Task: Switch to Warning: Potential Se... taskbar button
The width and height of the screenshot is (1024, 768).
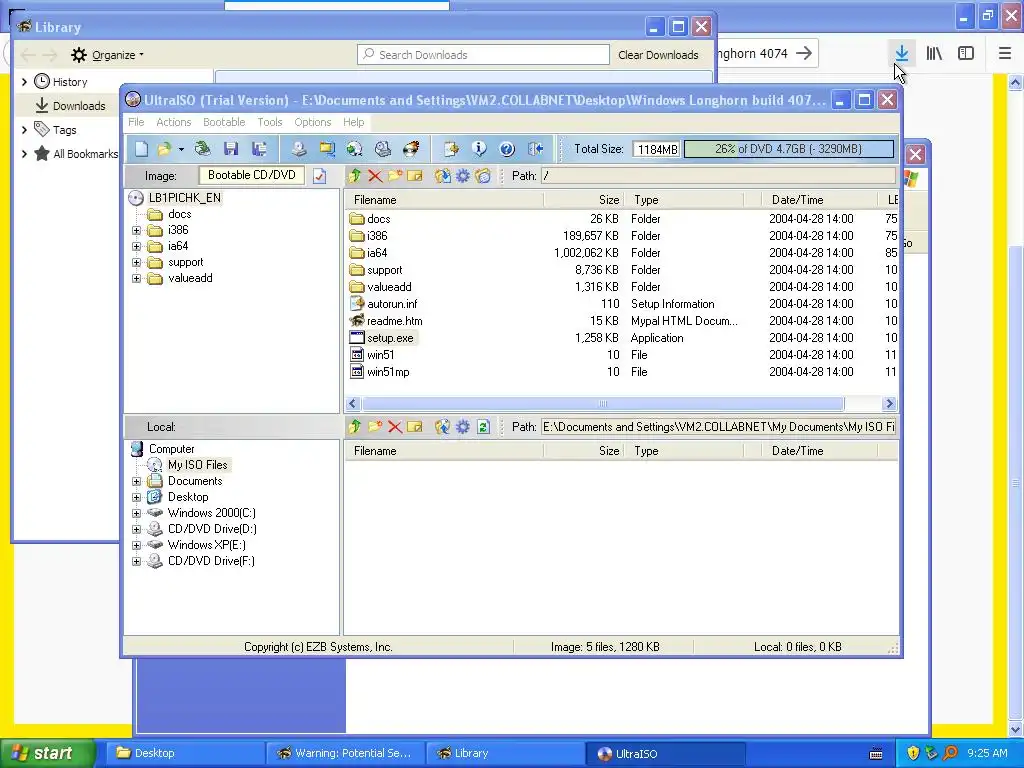Action: point(345,753)
